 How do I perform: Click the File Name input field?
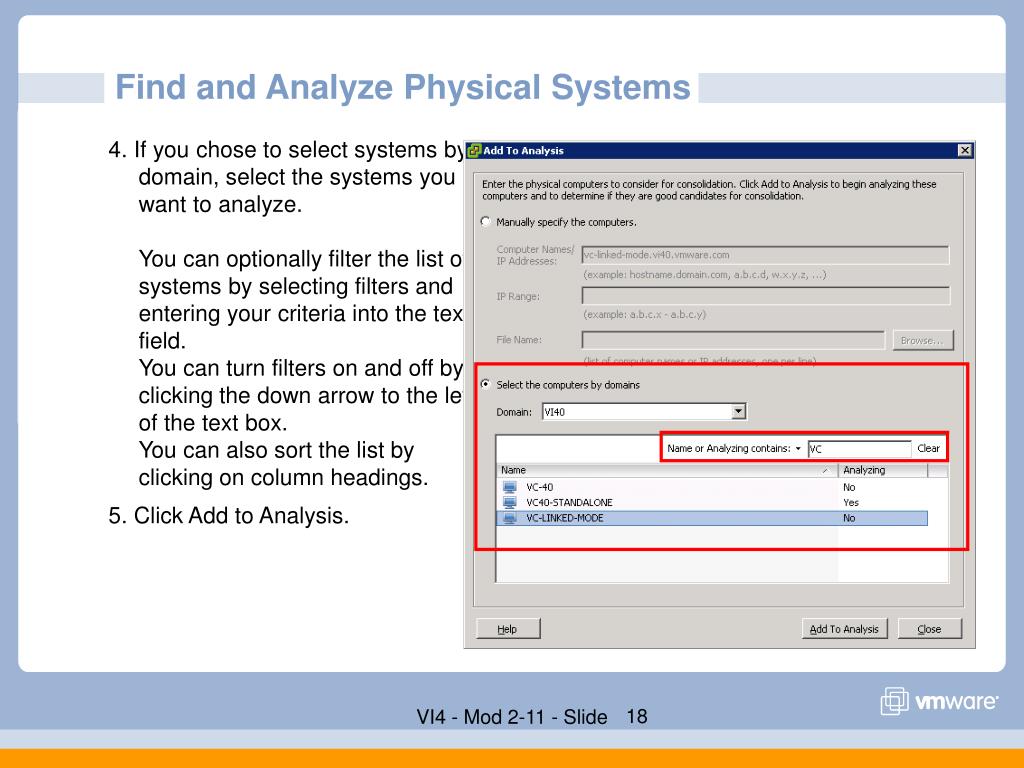tap(733, 340)
